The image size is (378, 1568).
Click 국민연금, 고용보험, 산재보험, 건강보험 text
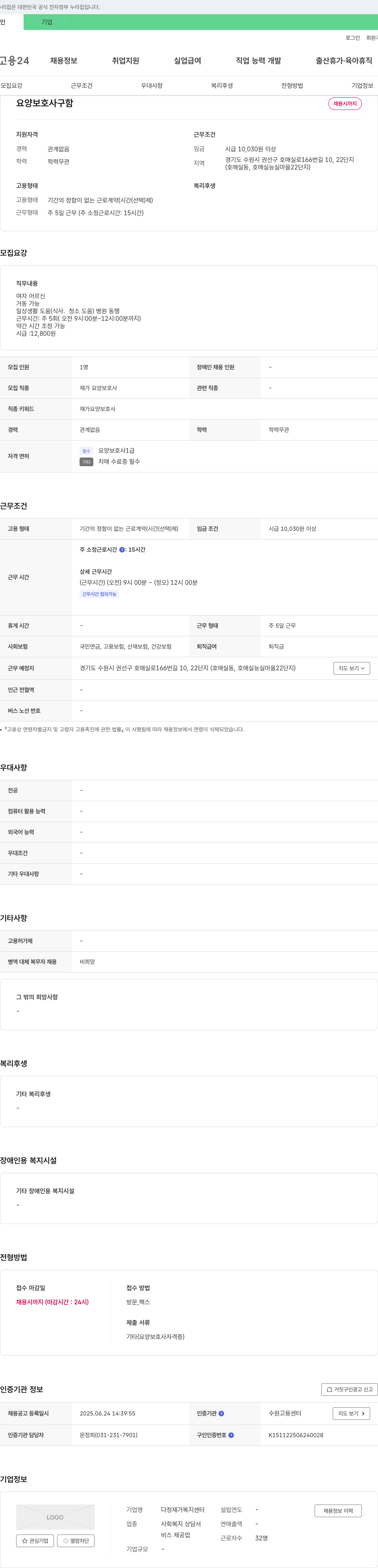tap(125, 646)
